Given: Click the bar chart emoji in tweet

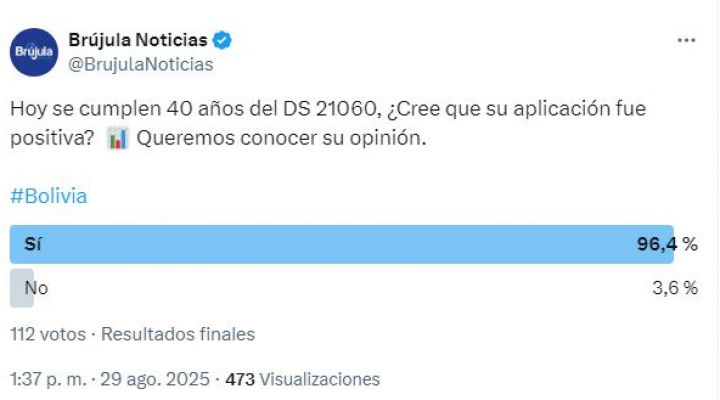Looking at the screenshot, I should click(x=118, y=138).
